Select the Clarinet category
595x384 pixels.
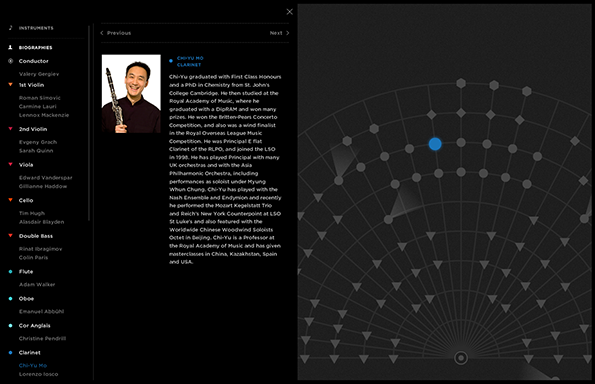coord(30,353)
